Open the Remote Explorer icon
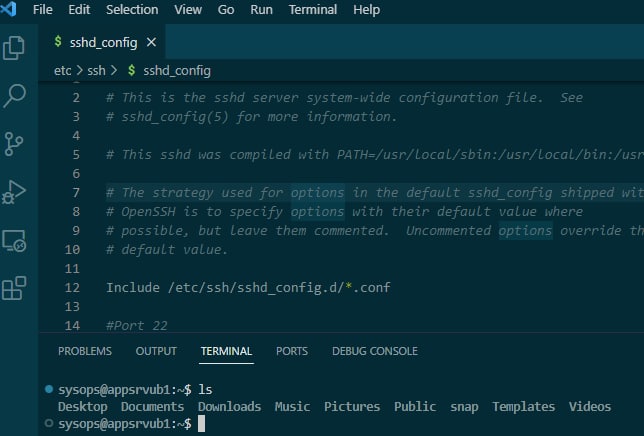This screenshot has width=644, height=436. click(x=15, y=240)
